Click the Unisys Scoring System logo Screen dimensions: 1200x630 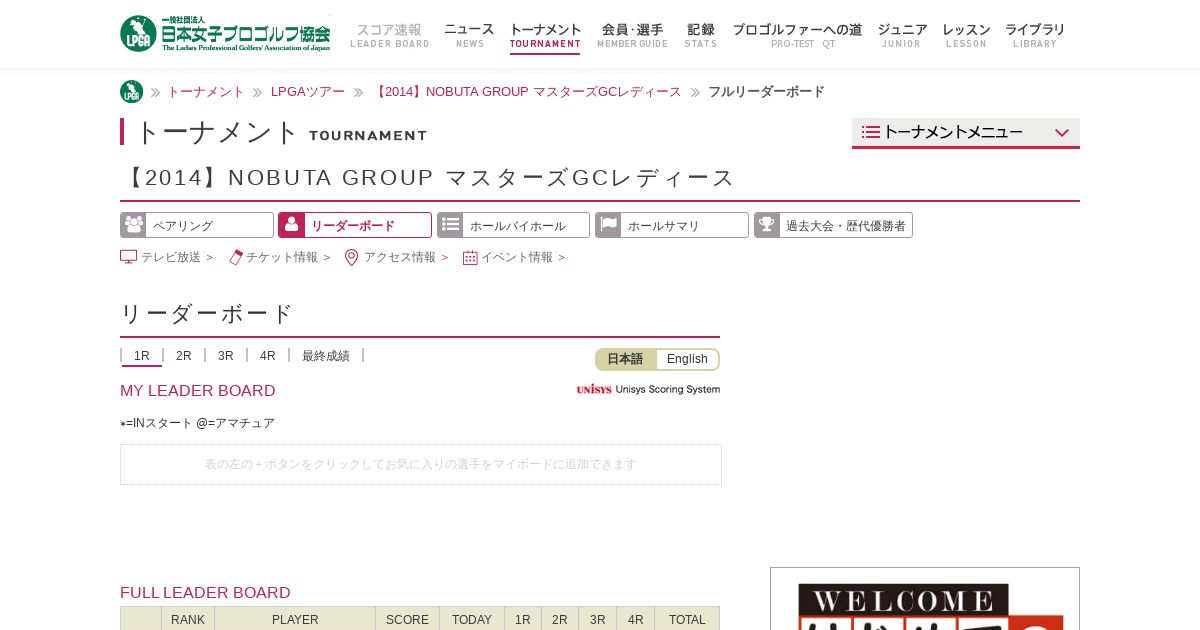point(648,389)
